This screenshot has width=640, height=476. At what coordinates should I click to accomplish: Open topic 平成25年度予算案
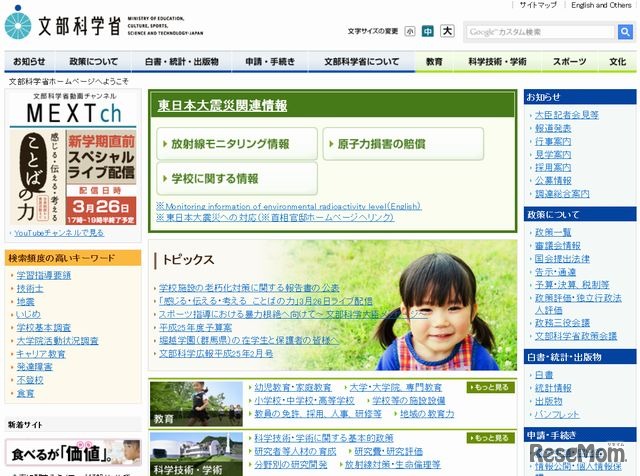[x=196, y=327]
